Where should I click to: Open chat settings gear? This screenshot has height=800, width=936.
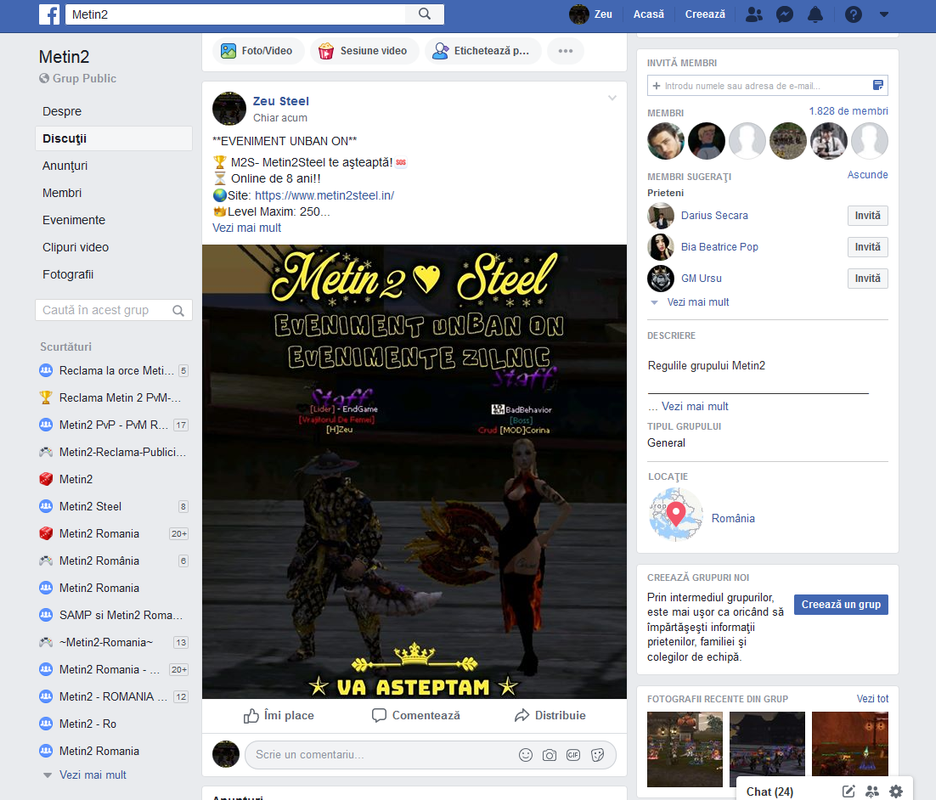pos(896,791)
